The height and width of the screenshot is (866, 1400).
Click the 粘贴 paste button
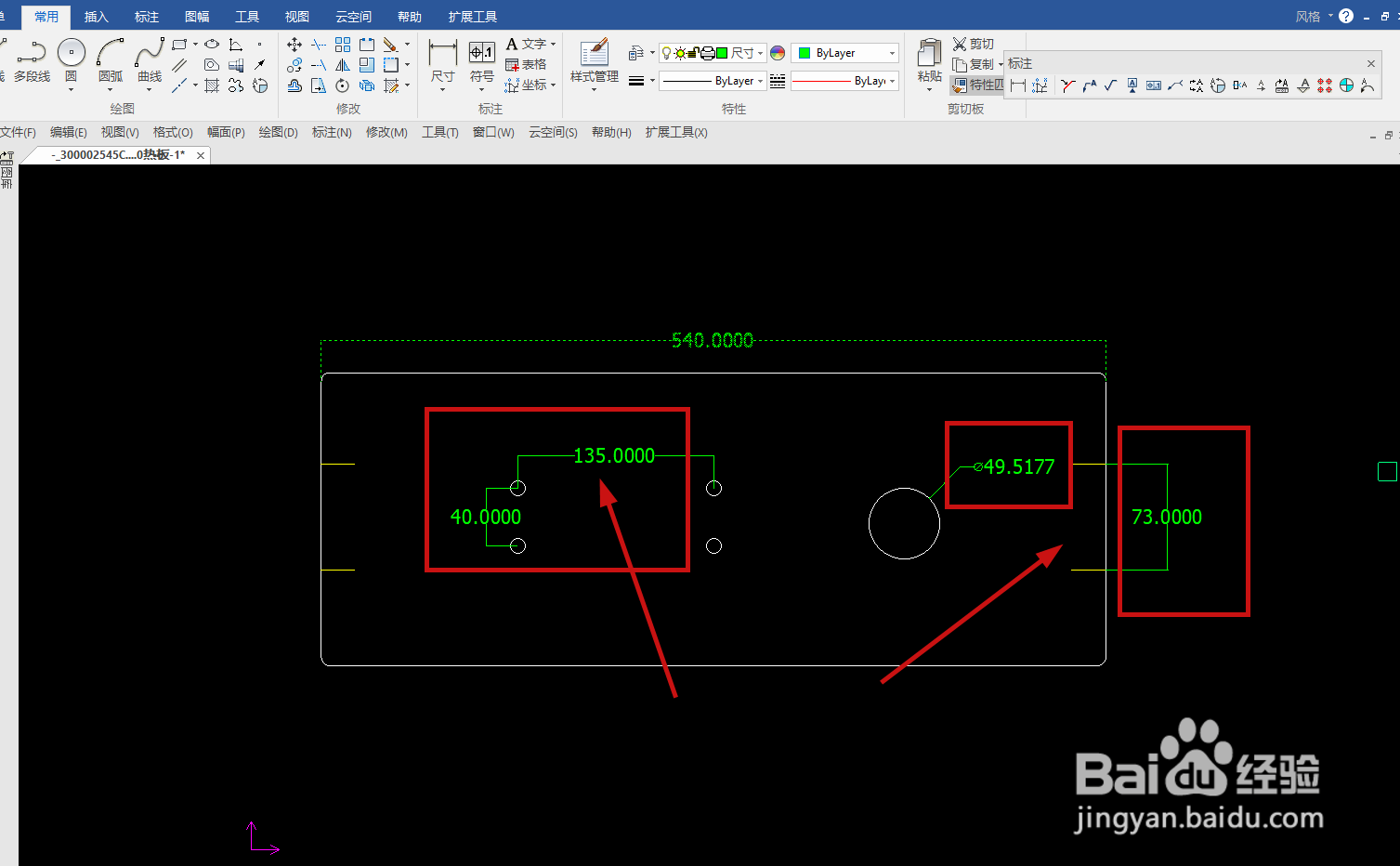coord(930,61)
